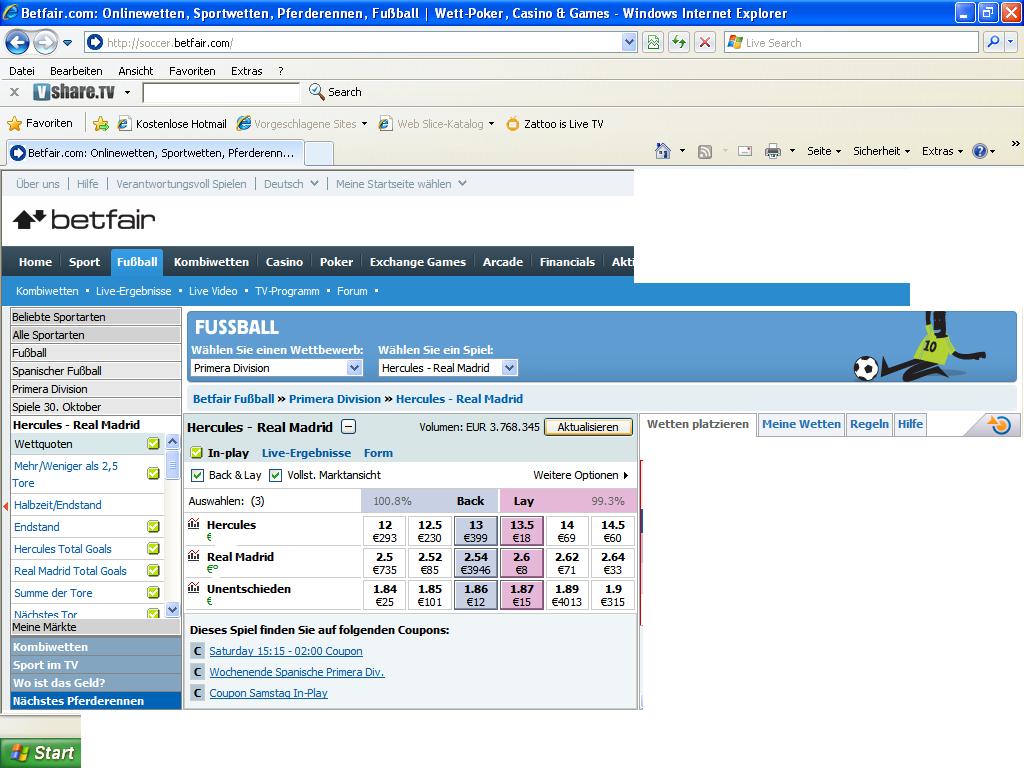Collapse the Hercules - Real Madrid market
The image size is (1024, 768).
point(349,427)
